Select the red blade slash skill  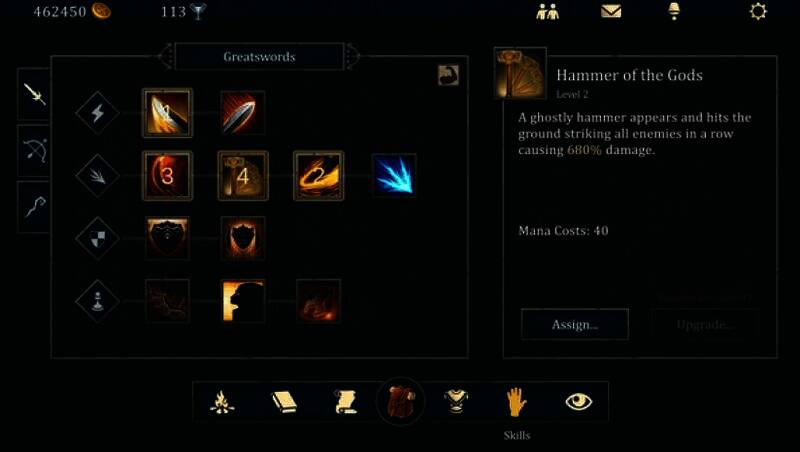243,113
